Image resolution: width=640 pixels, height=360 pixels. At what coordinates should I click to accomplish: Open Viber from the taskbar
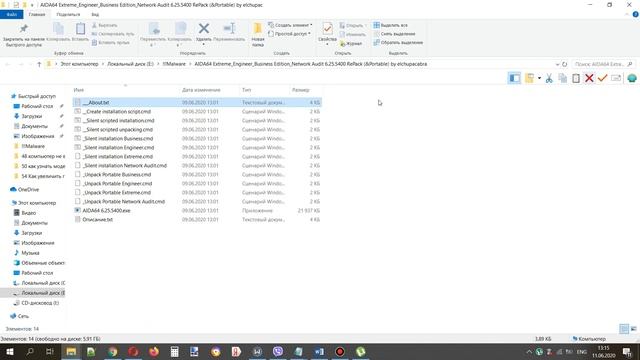coord(278,351)
